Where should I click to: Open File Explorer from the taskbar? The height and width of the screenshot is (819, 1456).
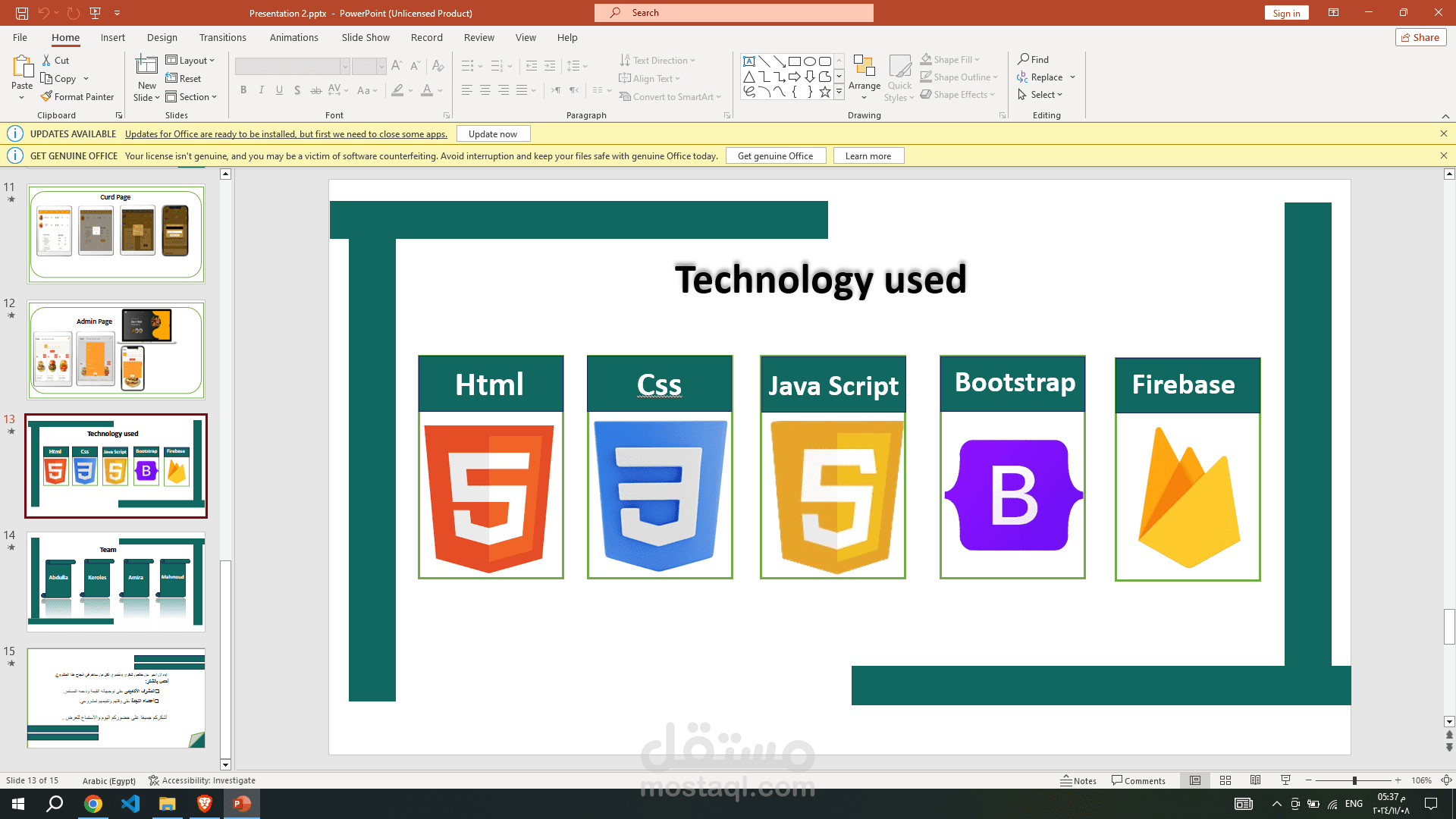pyautogui.click(x=167, y=804)
